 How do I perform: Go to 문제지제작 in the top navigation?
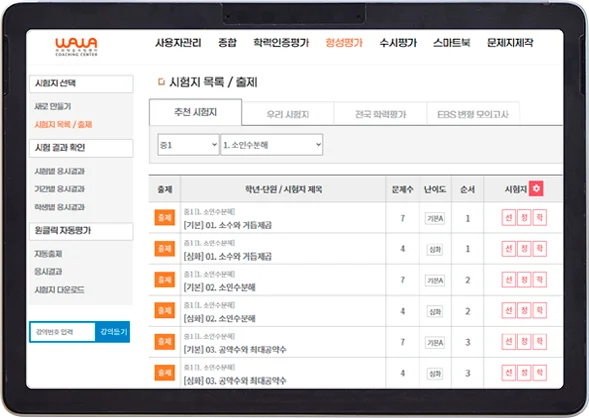510,43
